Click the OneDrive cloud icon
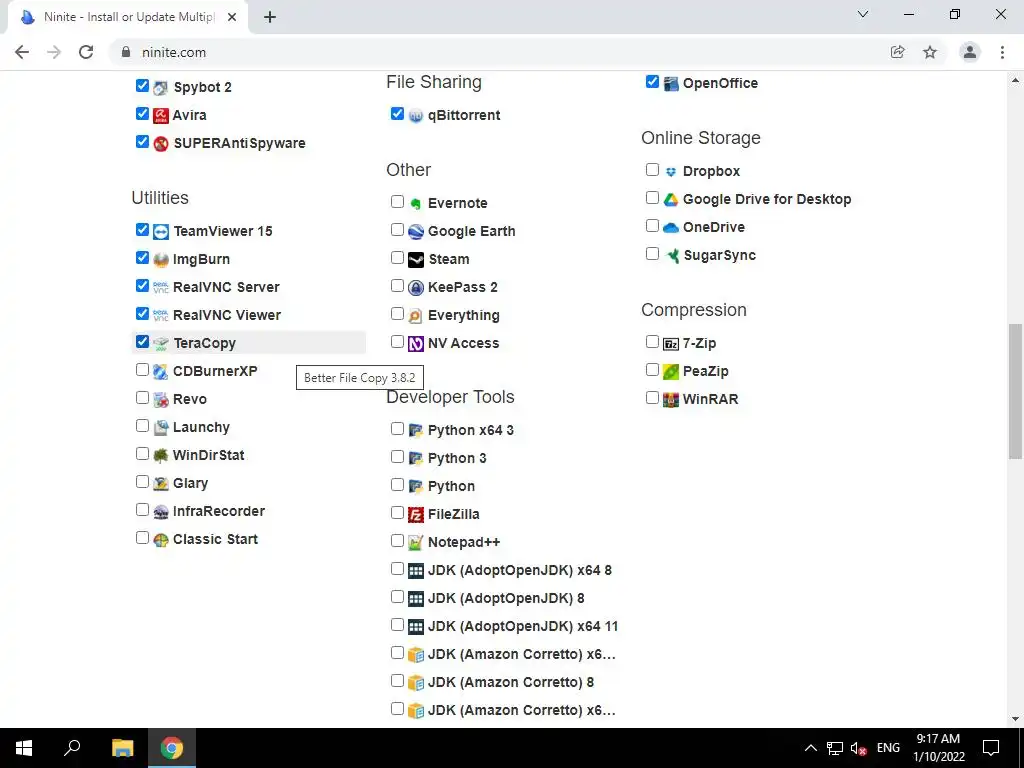This screenshot has width=1024, height=768. coord(671,228)
